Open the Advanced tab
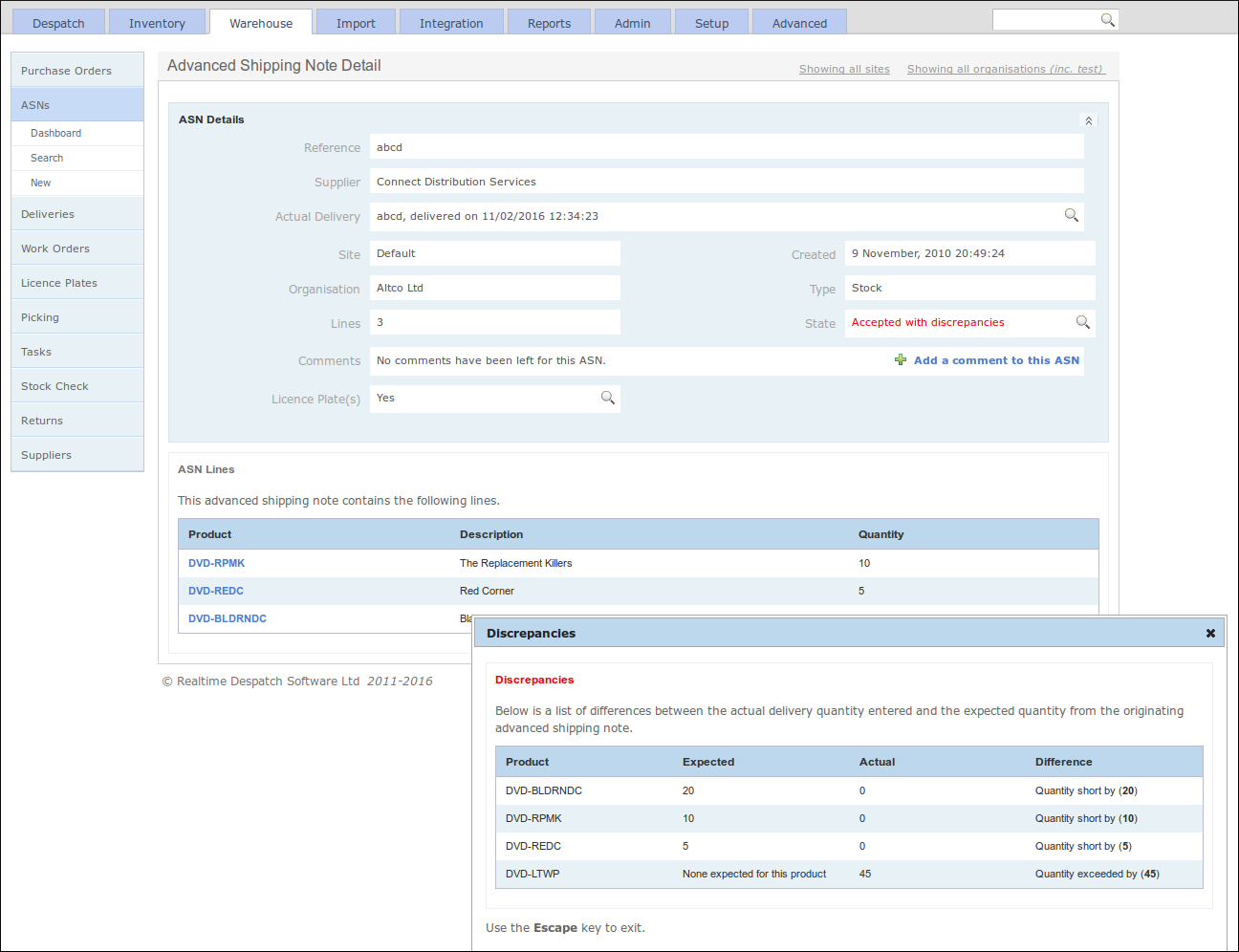Viewport: 1239px width, 952px height. point(799,23)
